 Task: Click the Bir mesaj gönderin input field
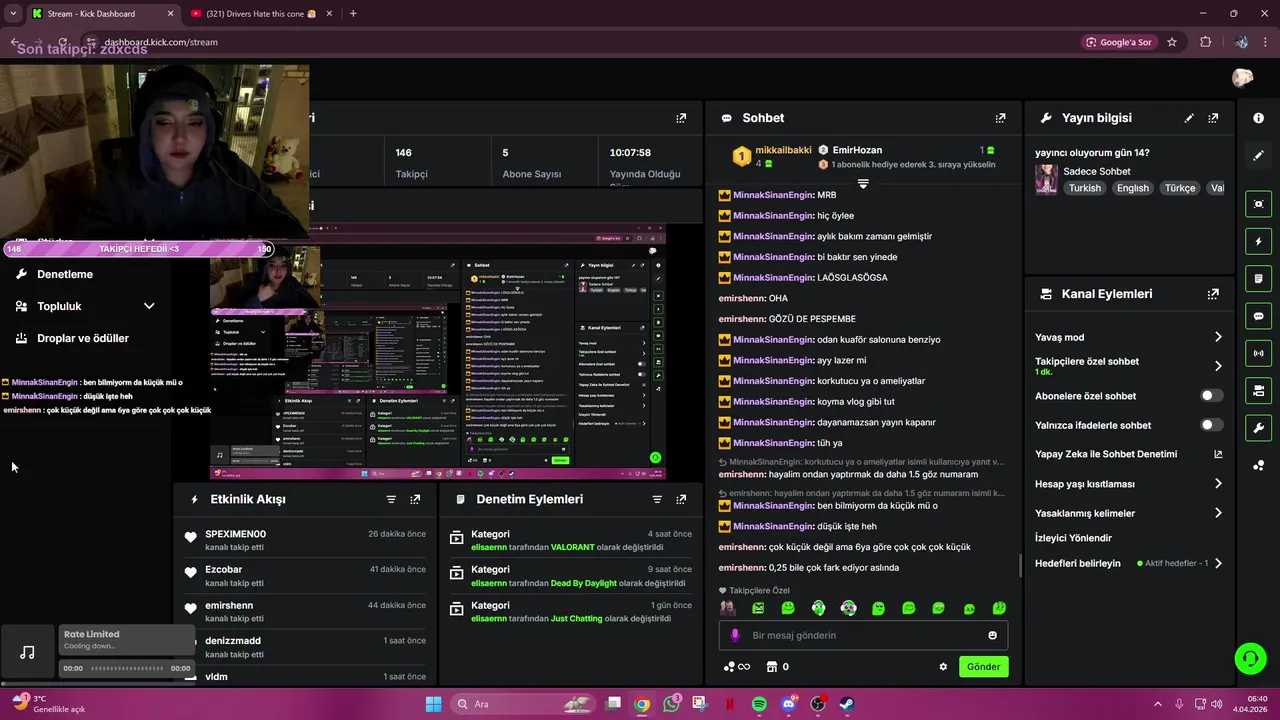863,635
